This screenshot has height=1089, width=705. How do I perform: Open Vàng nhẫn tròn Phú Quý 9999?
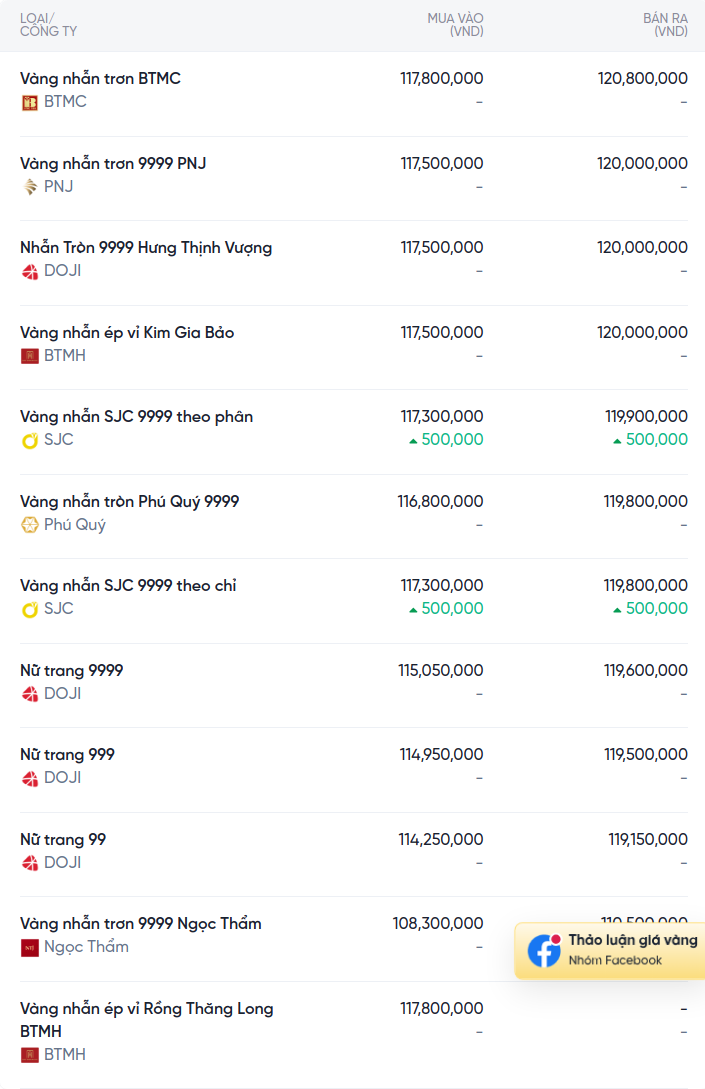tap(130, 501)
